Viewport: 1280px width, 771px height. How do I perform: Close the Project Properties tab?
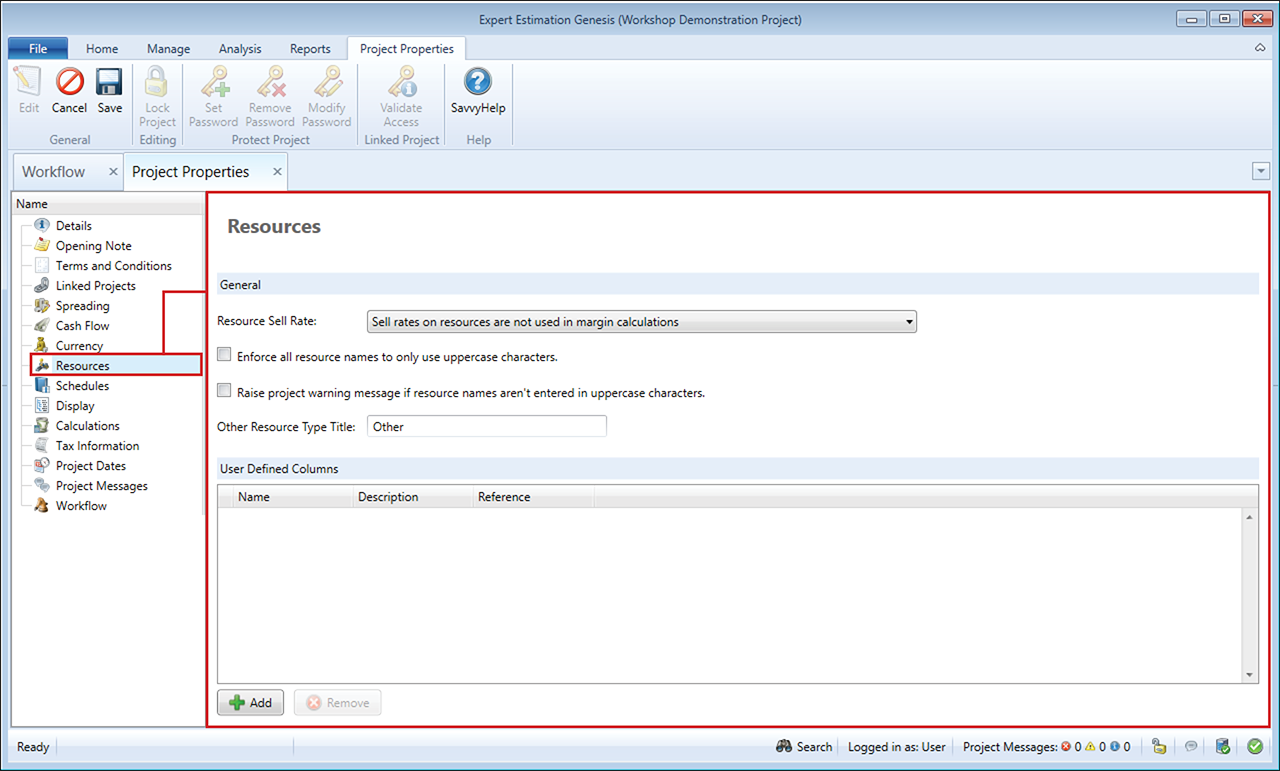(278, 172)
